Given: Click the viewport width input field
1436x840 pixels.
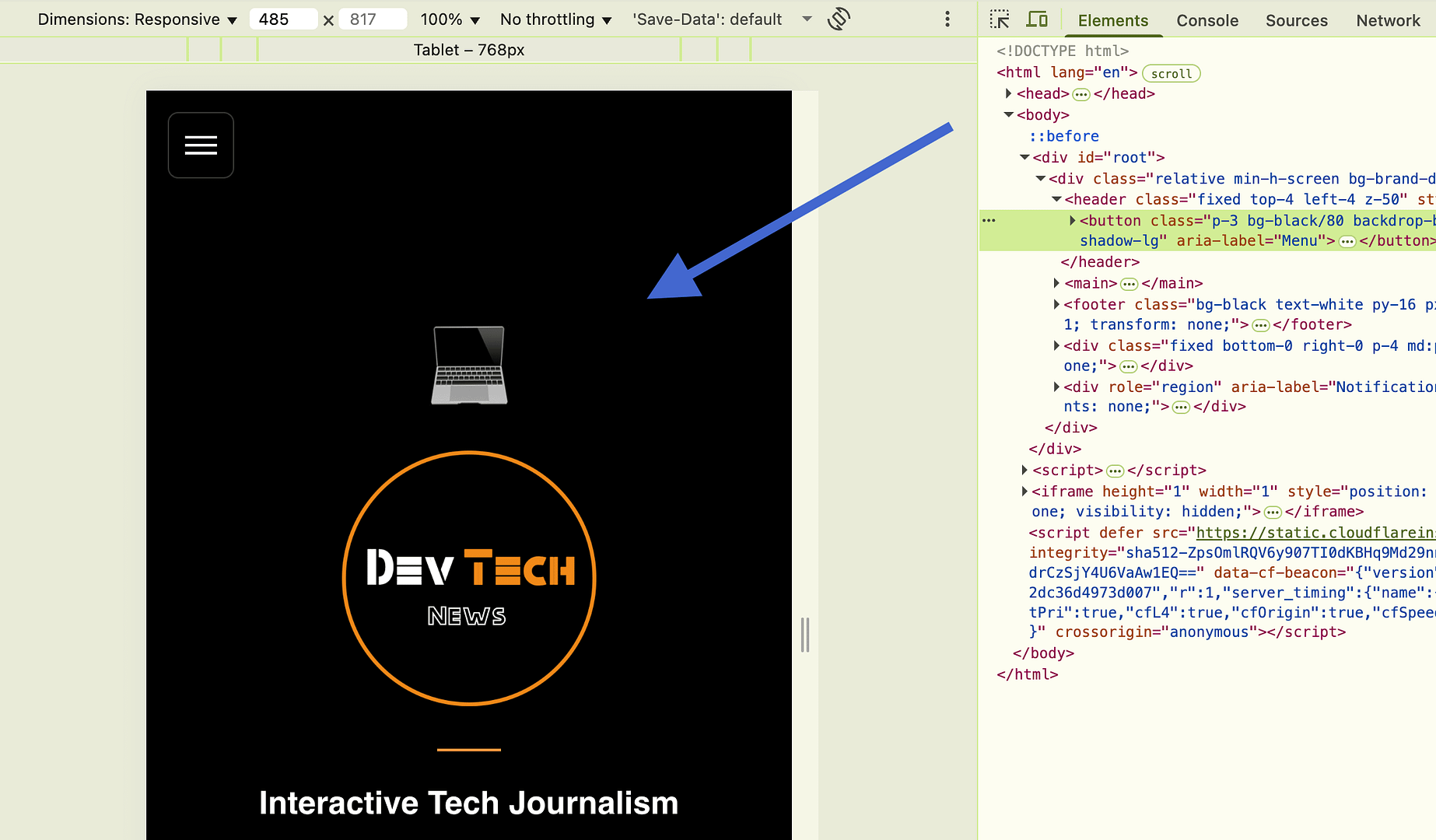Looking at the screenshot, I should (282, 19).
